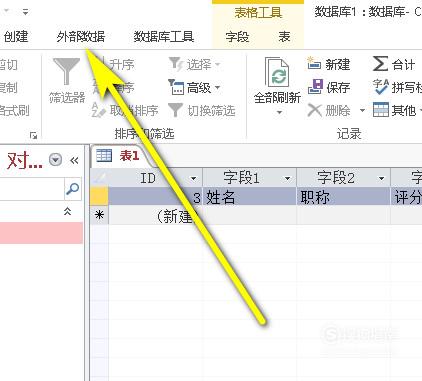Click the 姓名 cell in 字段1
422x381 pixels.
coord(249,197)
